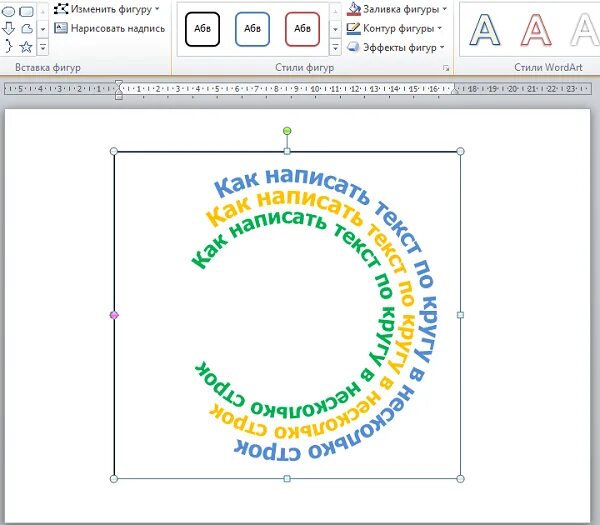
Task: Click the bottom middle sizing handle
Action: point(287,479)
